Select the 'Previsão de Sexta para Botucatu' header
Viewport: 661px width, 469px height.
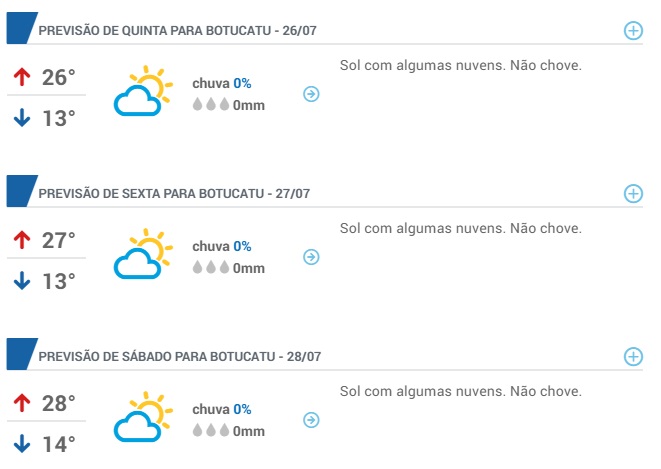[174, 194]
